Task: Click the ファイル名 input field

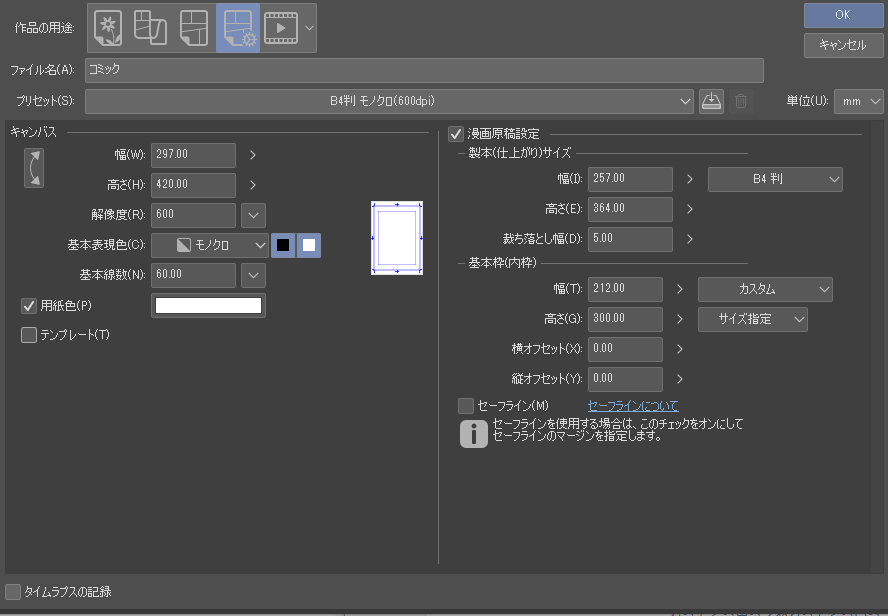Action: 424,70
